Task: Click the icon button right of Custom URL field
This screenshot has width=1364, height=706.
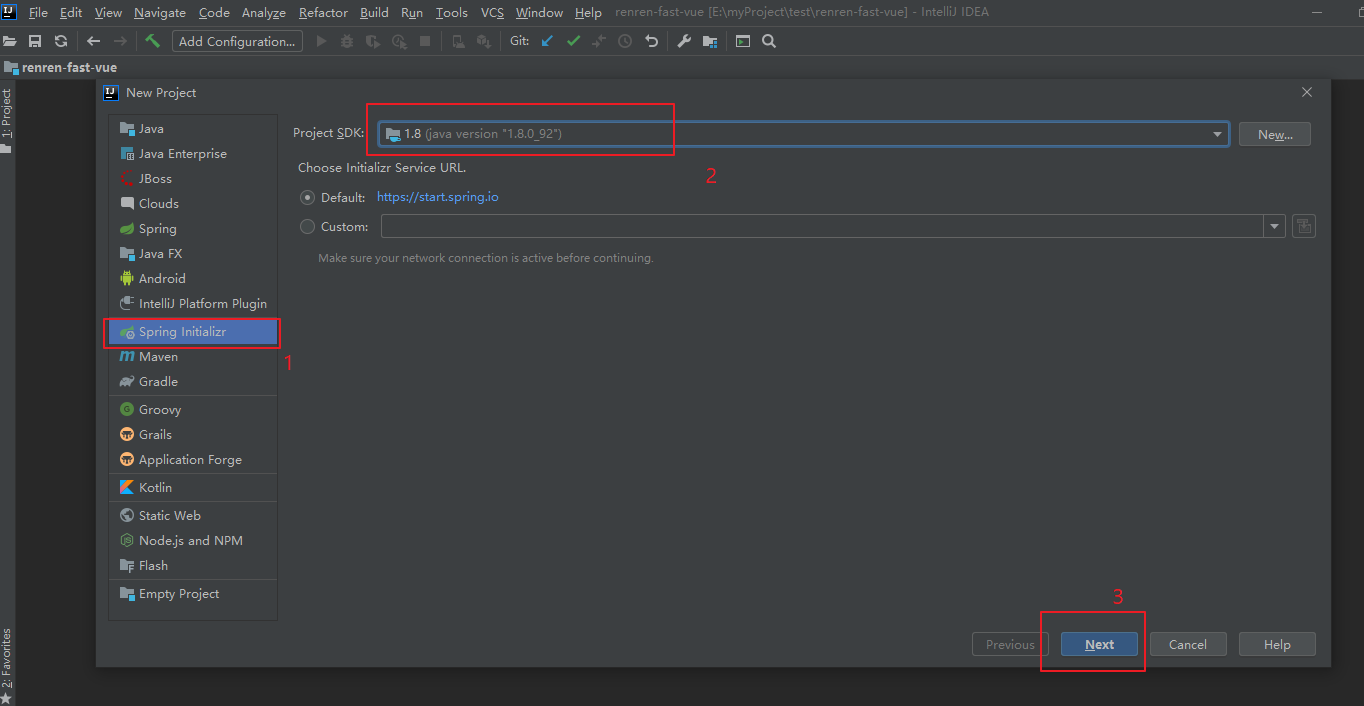Action: [x=1303, y=226]
